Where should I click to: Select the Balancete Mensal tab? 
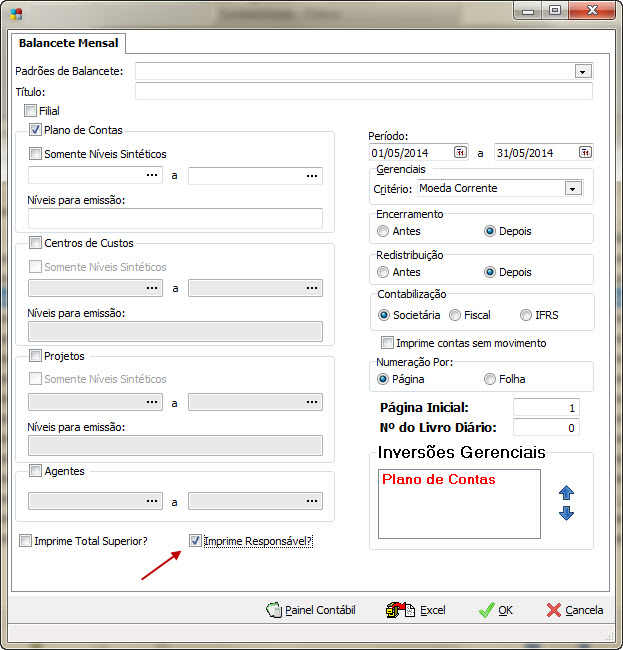[68, 43]
